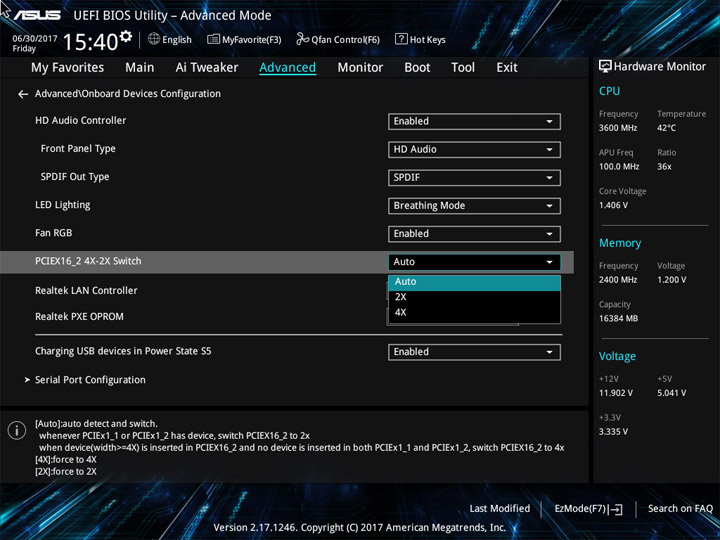Image resolution: width=720 pixels, height=540 pixels.
Task: Choose Auto in the open list
Action: coord(474,282)
